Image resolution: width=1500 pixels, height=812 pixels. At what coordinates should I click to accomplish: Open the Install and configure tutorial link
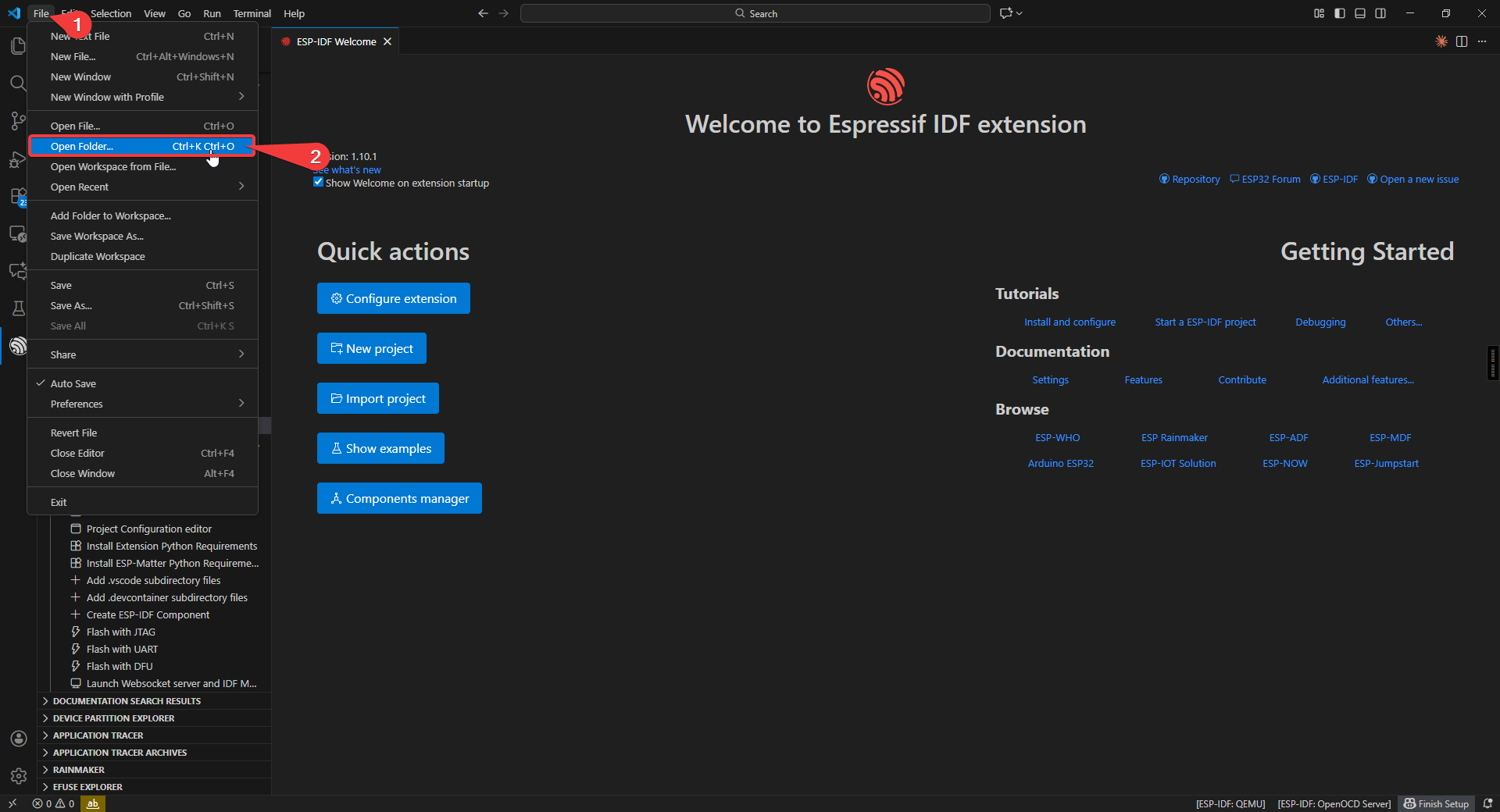pyautogui.click(x=1070, y=322)
